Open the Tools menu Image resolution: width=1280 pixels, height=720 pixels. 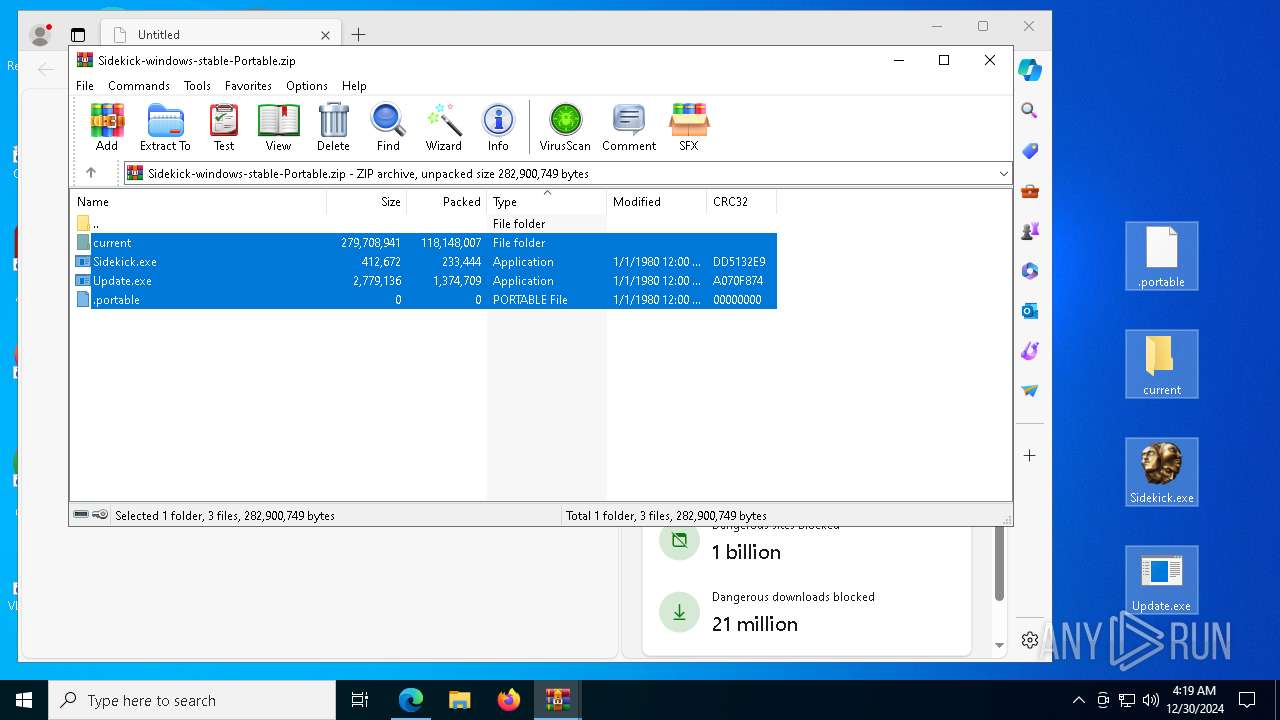pos(197,86)
